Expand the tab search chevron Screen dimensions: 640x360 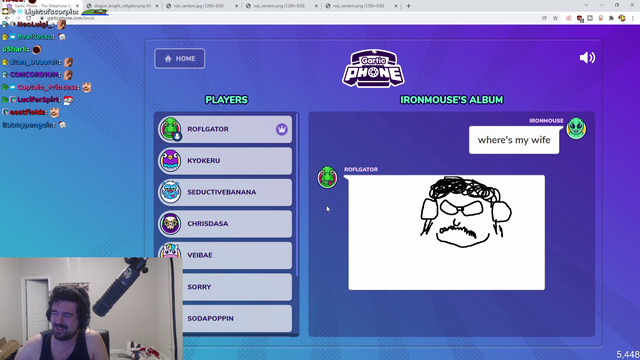pyautogui.click(x=586, y=5)
